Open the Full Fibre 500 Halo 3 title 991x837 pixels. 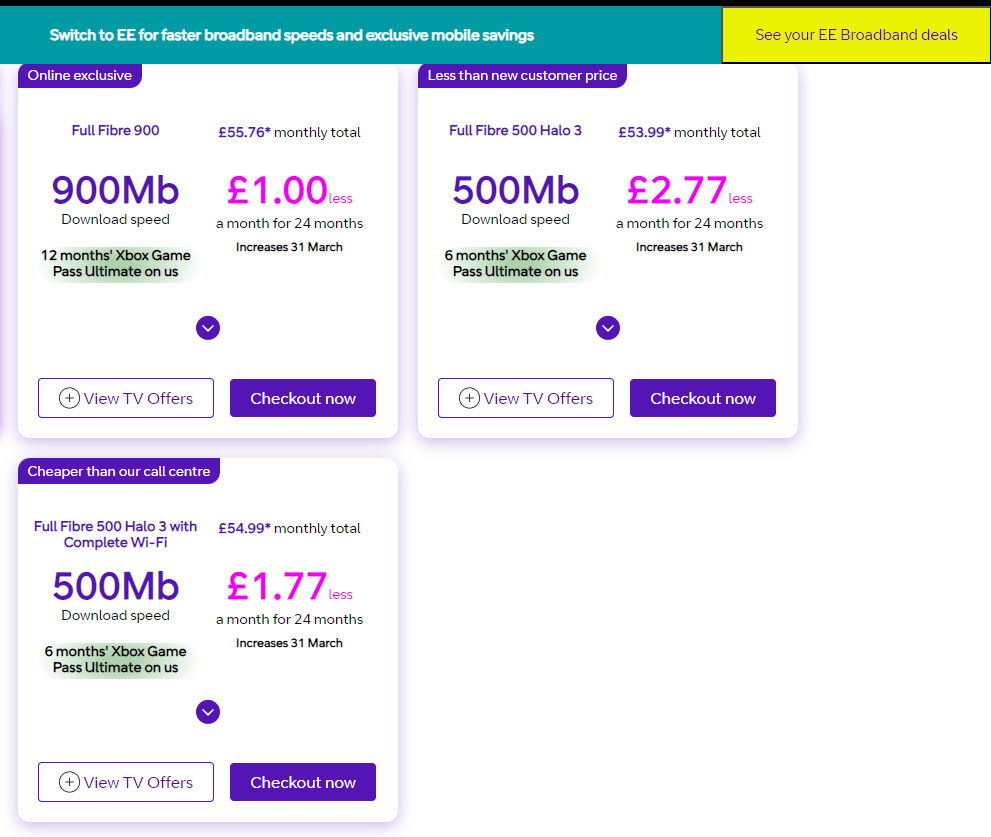515,130
